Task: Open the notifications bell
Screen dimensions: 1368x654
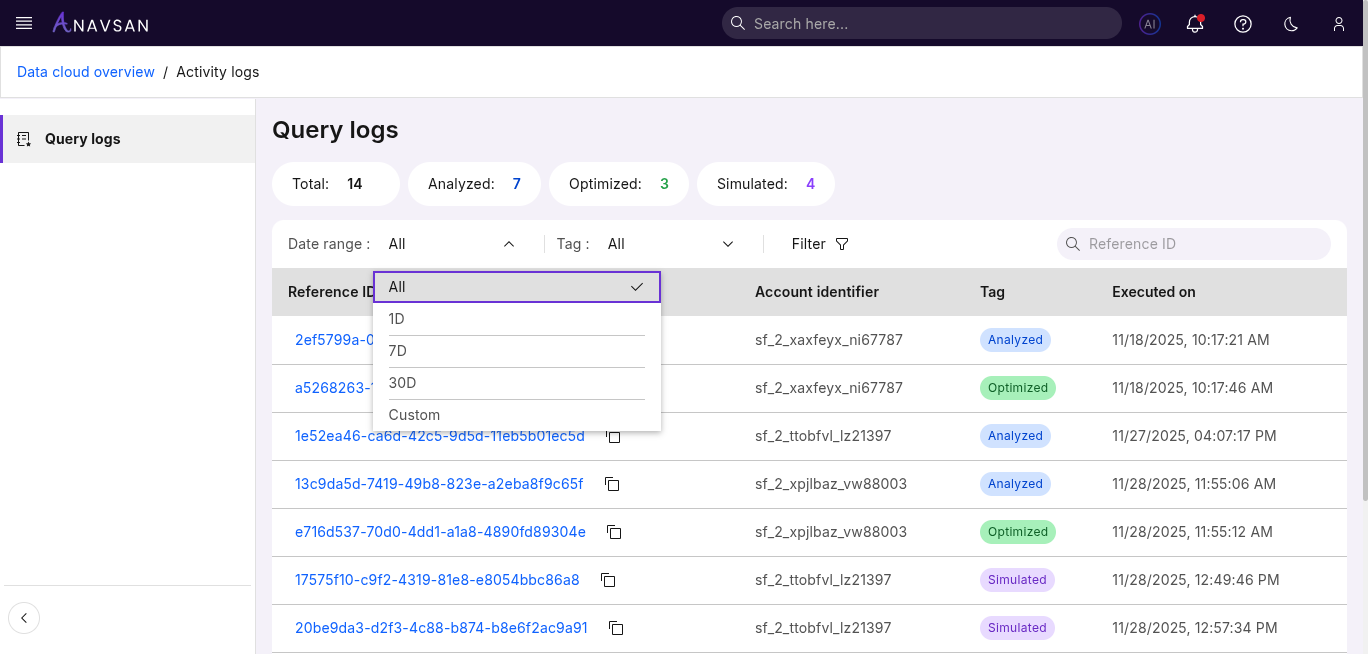Action: click(x=1195, y=24)
